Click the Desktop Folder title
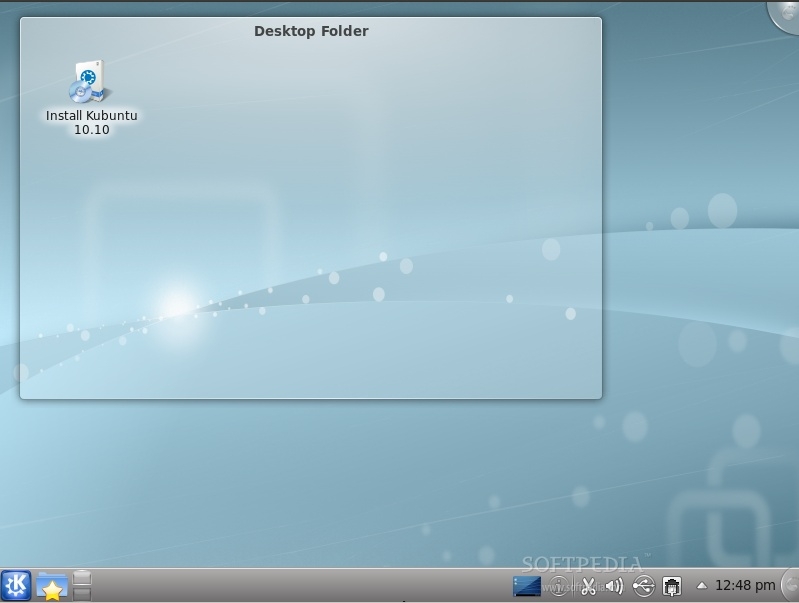 [311, 31]
